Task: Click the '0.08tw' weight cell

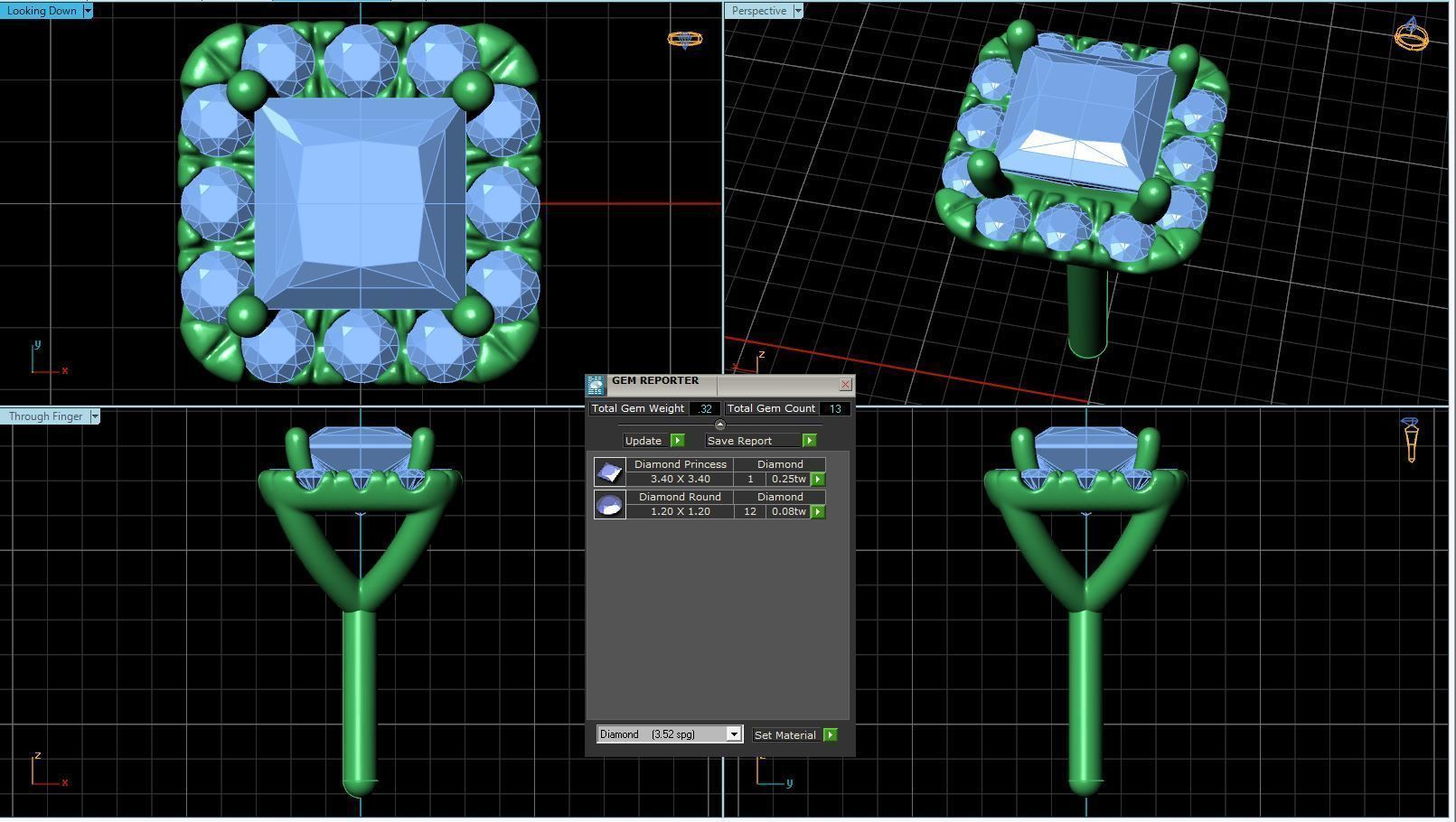Action: (x=789, y=512)
